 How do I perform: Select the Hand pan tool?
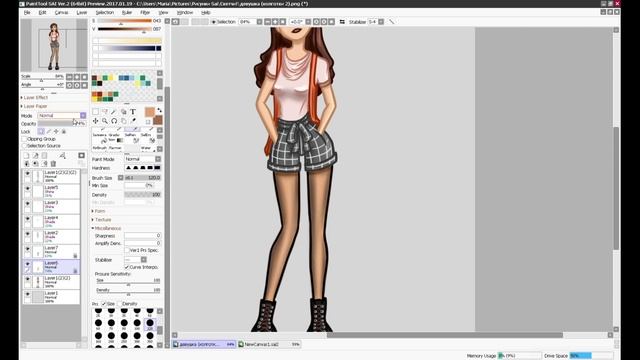pyautogui.click(x=124, y=121)
